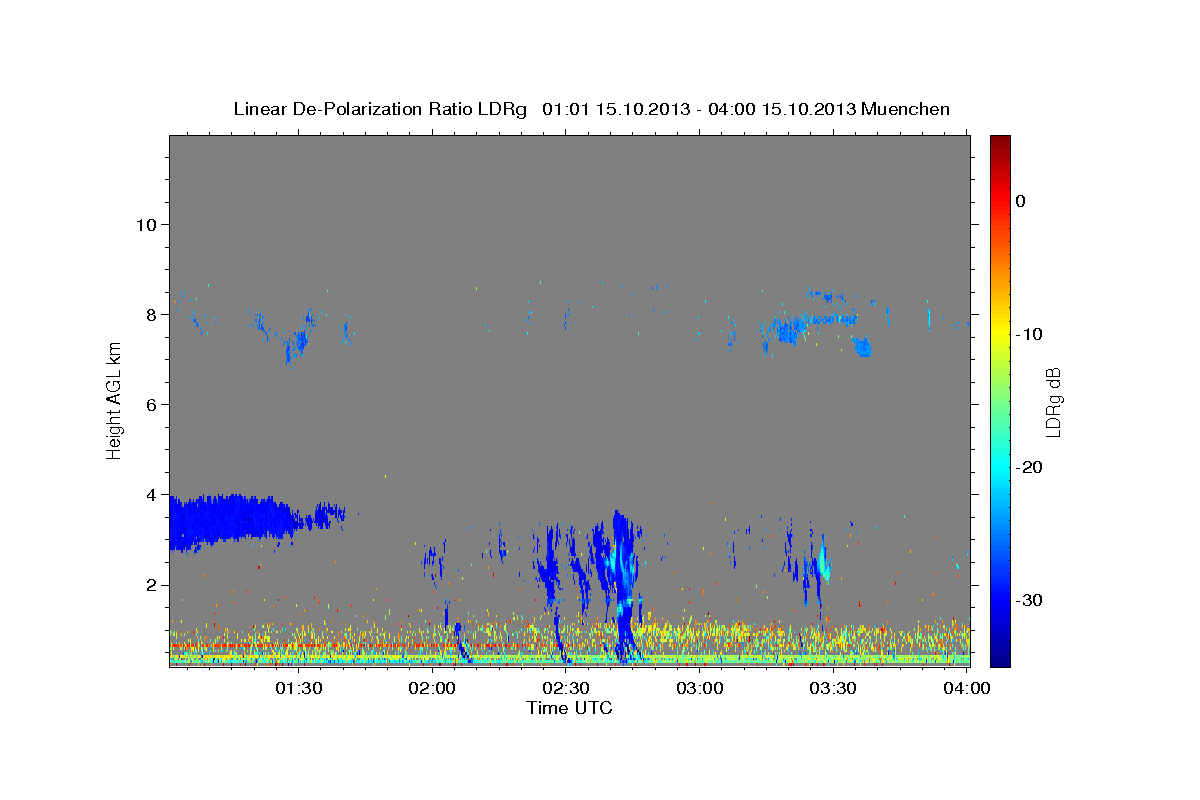The width and height of the screenshot is (1200, 800).
Task: Click the height tick label 8
Action: click(x=150, y=314)
